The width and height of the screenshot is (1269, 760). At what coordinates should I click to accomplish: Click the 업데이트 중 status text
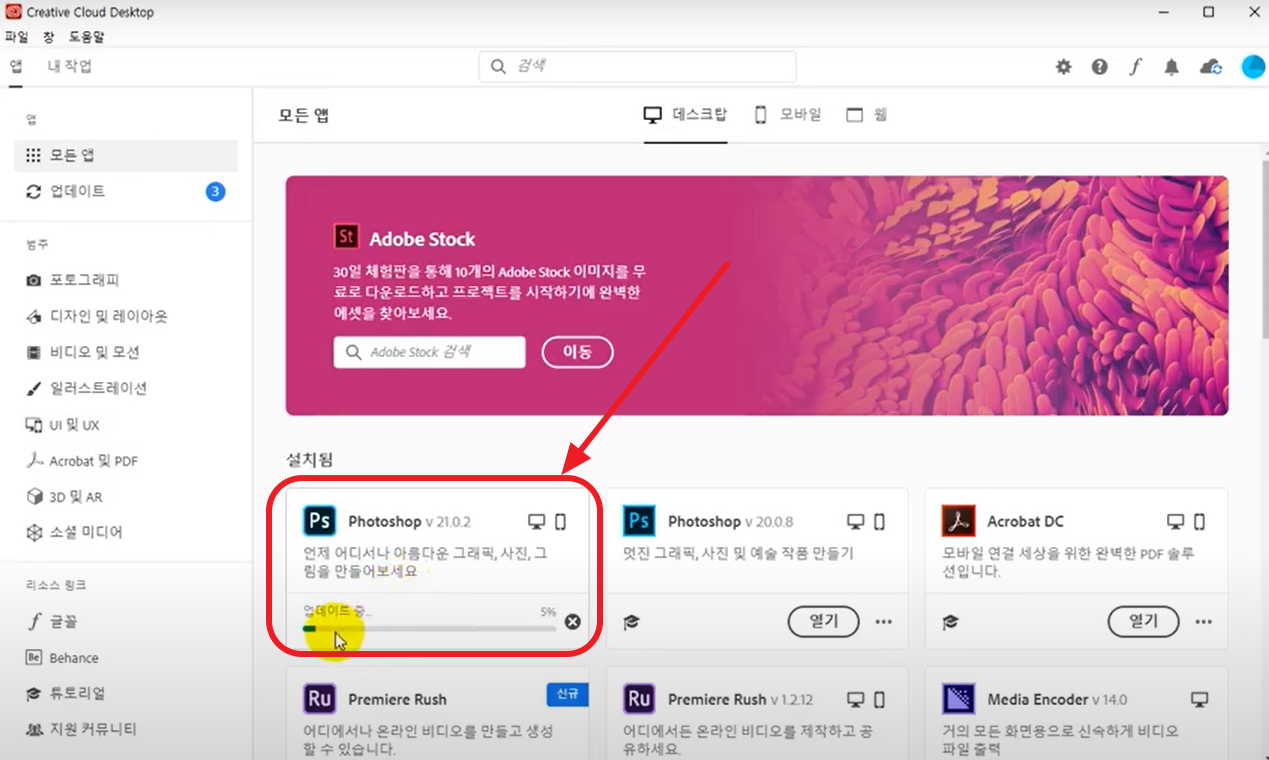pos(337,610)
